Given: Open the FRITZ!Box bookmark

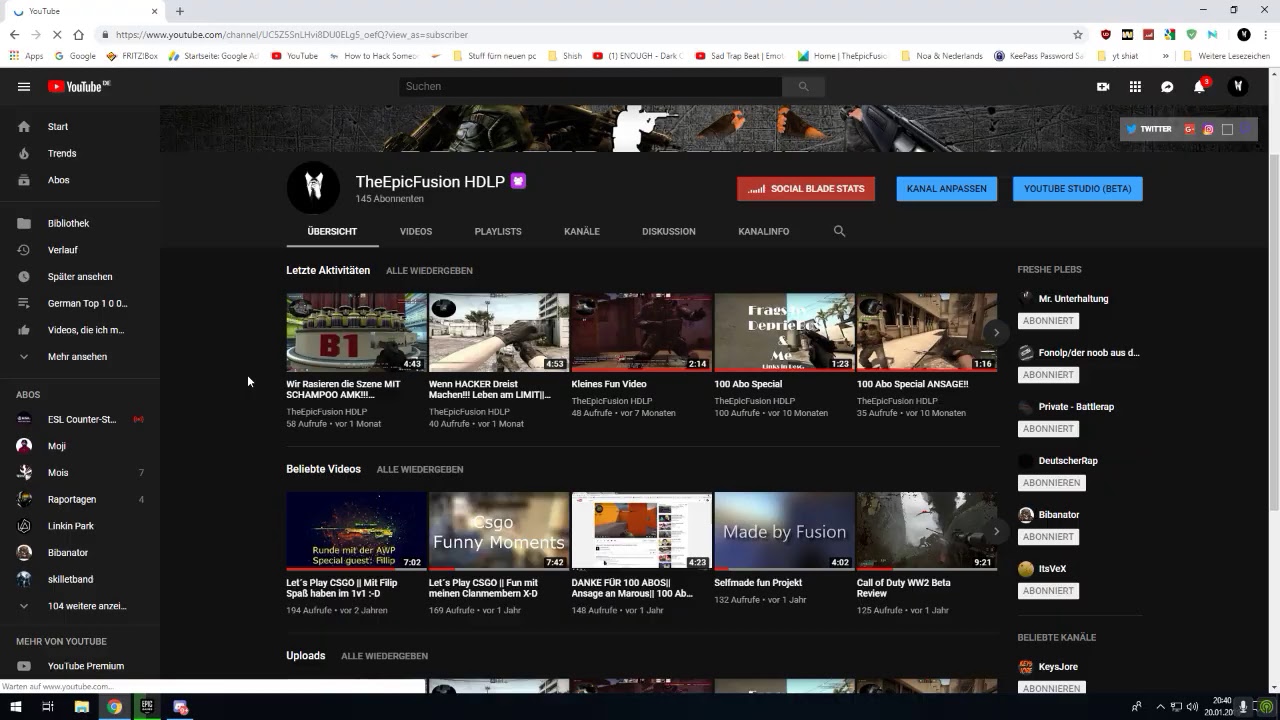Looking at the screenshot, I should pos(132,56).
